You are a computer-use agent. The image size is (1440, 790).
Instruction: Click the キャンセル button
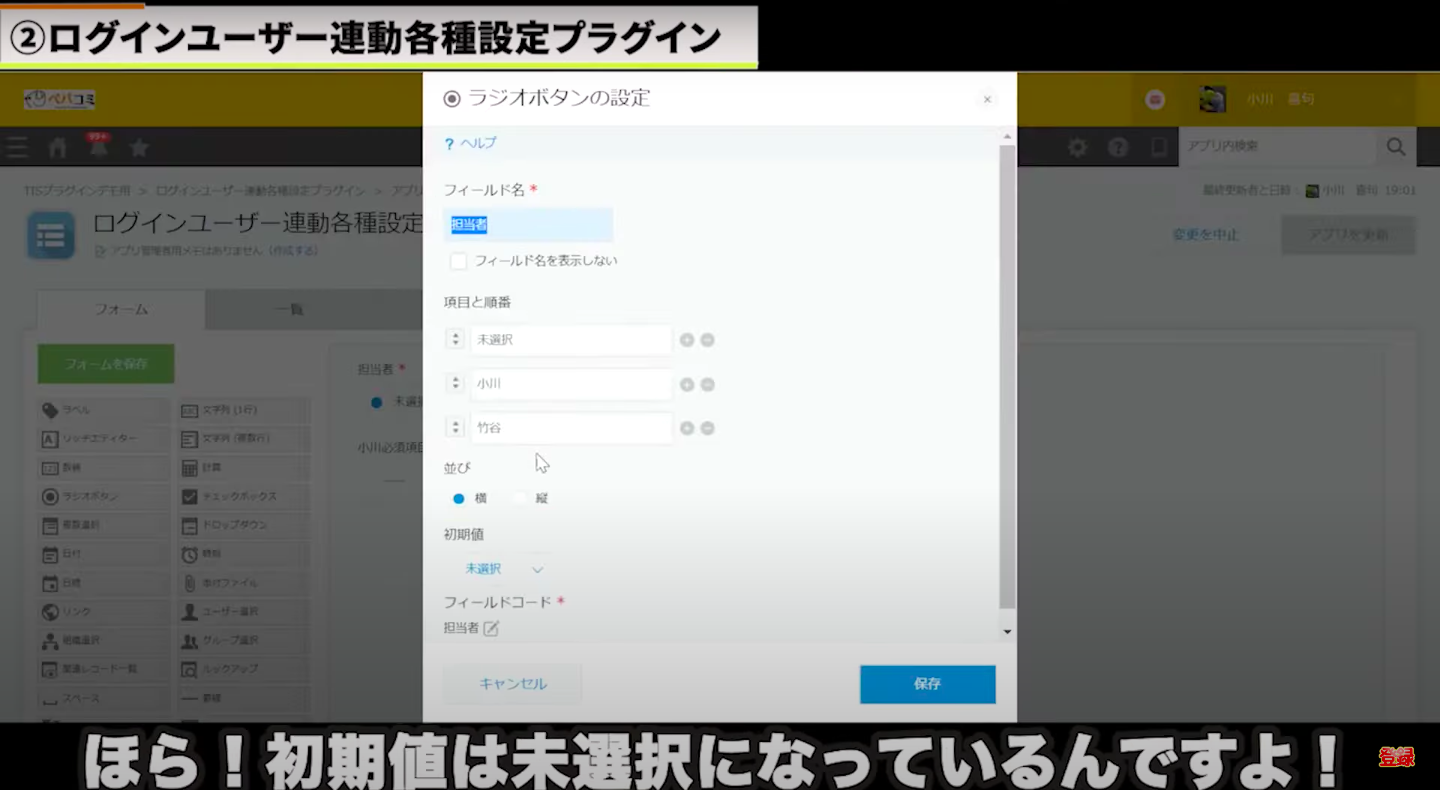click(512, 684)
